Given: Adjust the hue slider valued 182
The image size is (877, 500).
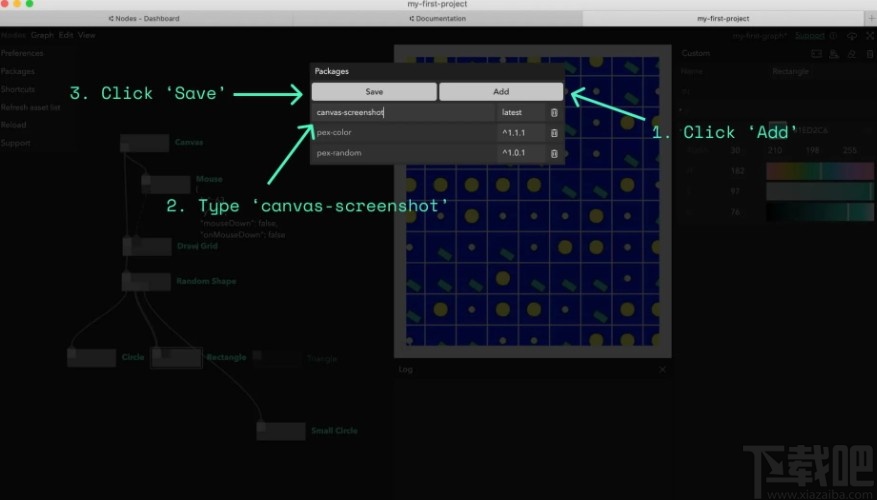Looking at the screenshot, I should 819,171.
